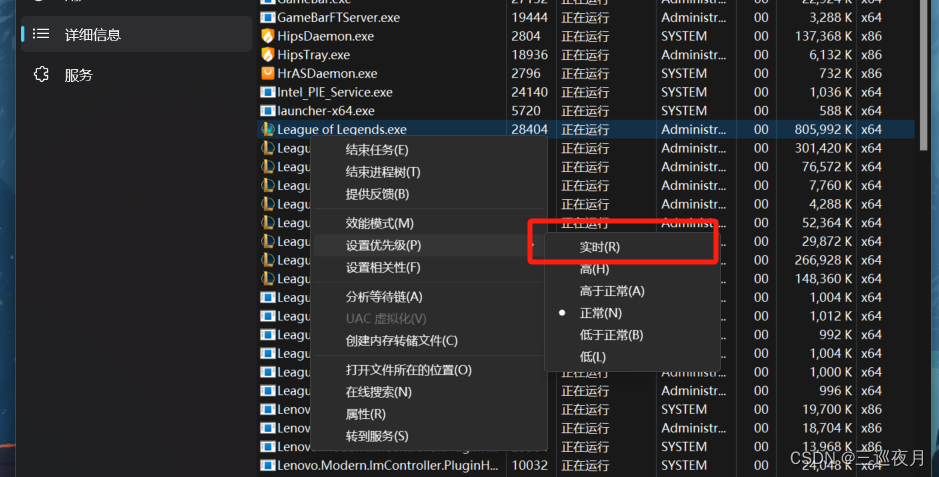Click League icon on 148,360 K row

(268, 279)
